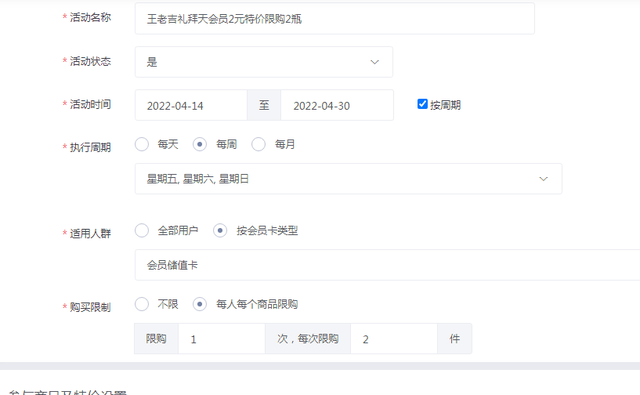Image resolution: width=640 pixels, height=395 pixels.
Task: Choose the 按会员卡类型 radio option
Action: tap(220, 231)
